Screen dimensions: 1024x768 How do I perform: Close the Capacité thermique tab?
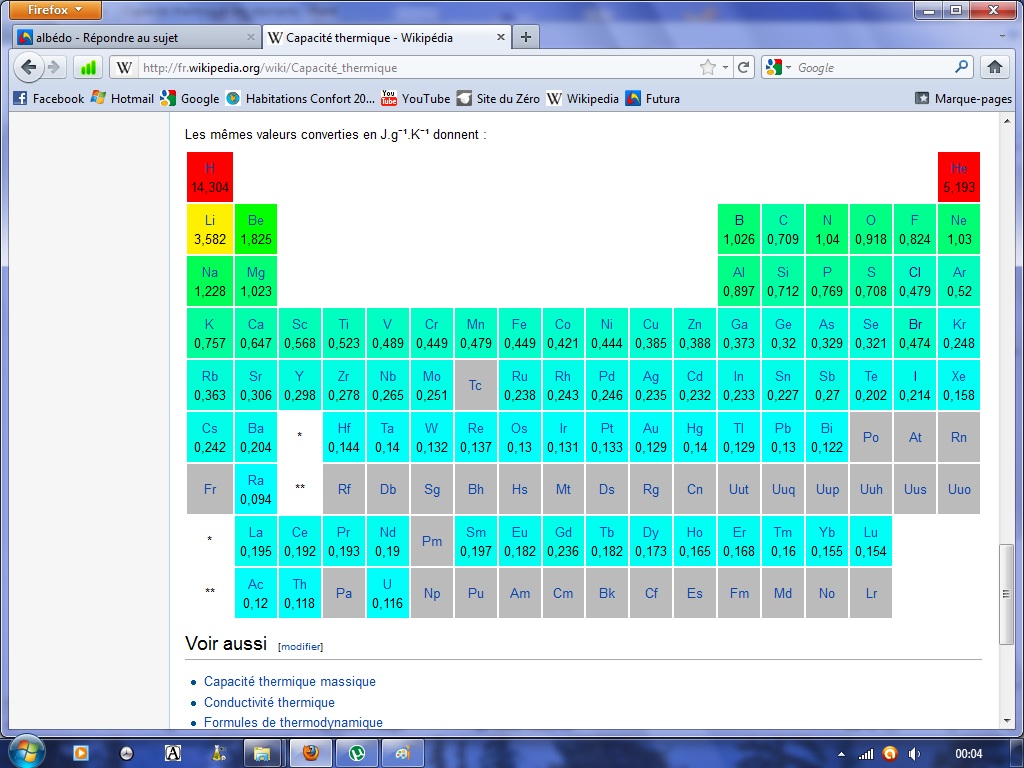pos(500,37)
